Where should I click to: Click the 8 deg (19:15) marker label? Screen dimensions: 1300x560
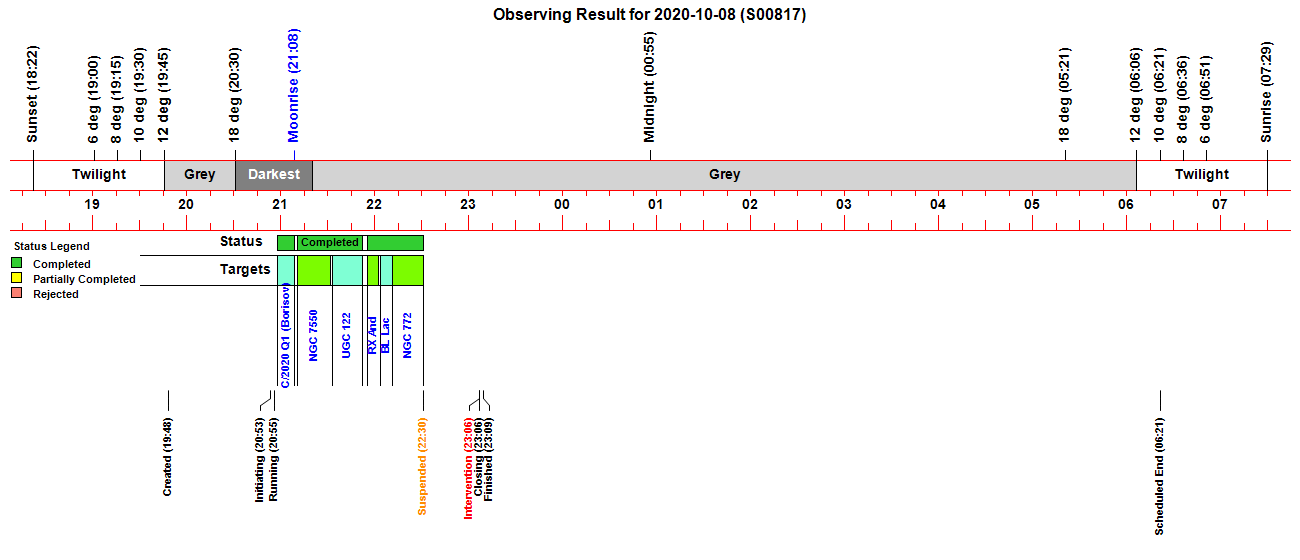pos(117,99)
